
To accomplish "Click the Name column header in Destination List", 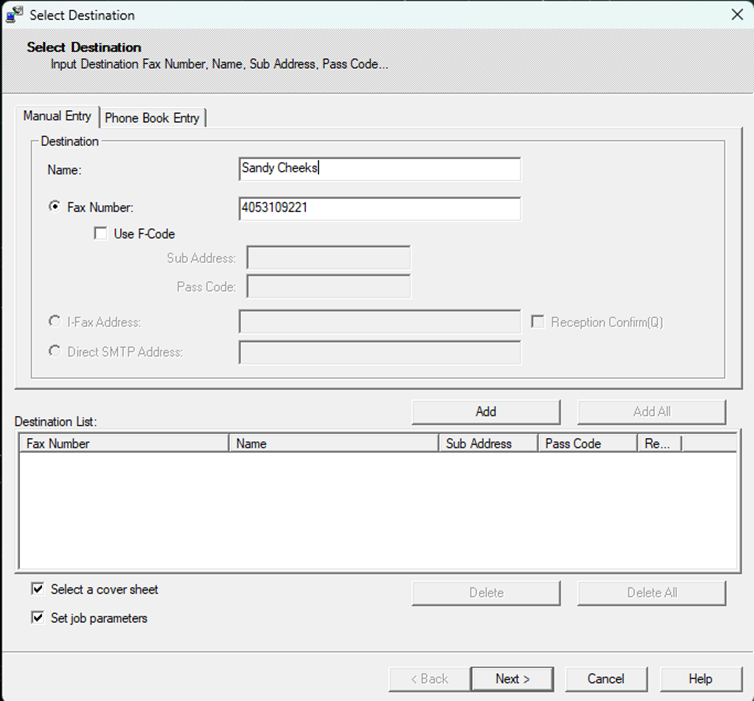I will [x=333, y=443].
